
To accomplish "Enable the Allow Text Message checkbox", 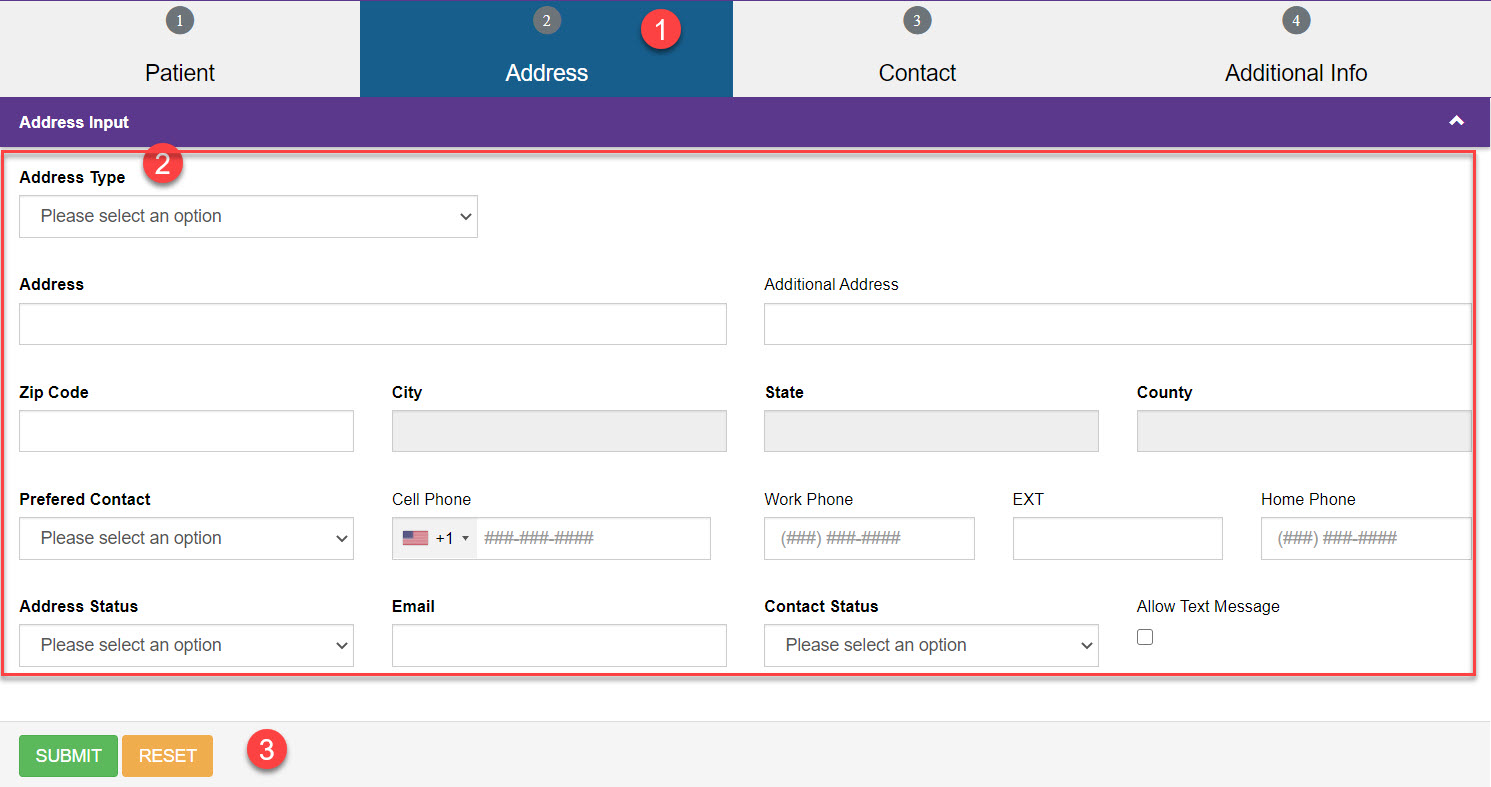I will [x=1145, y=637].
